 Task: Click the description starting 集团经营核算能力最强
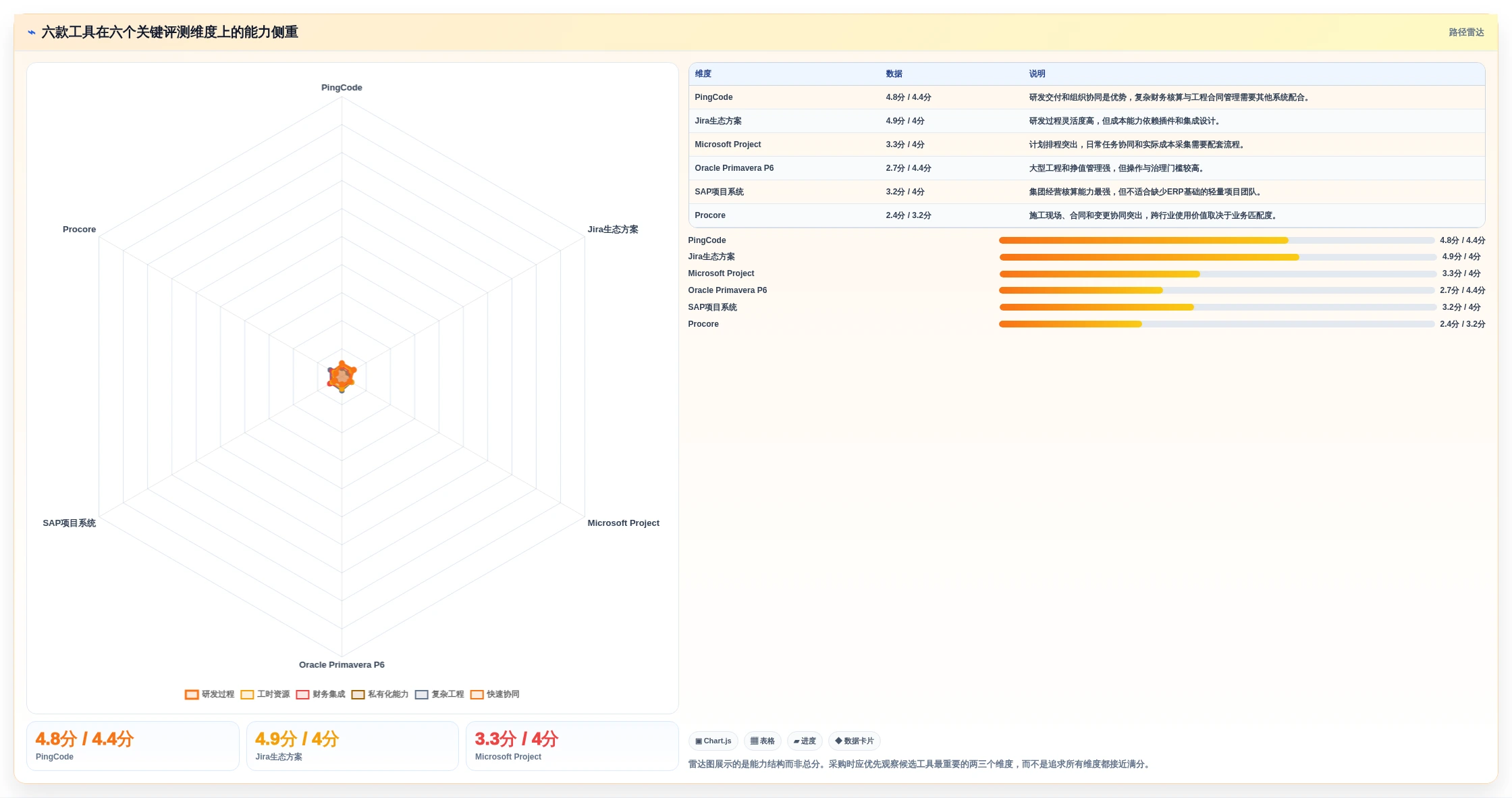1146,192
